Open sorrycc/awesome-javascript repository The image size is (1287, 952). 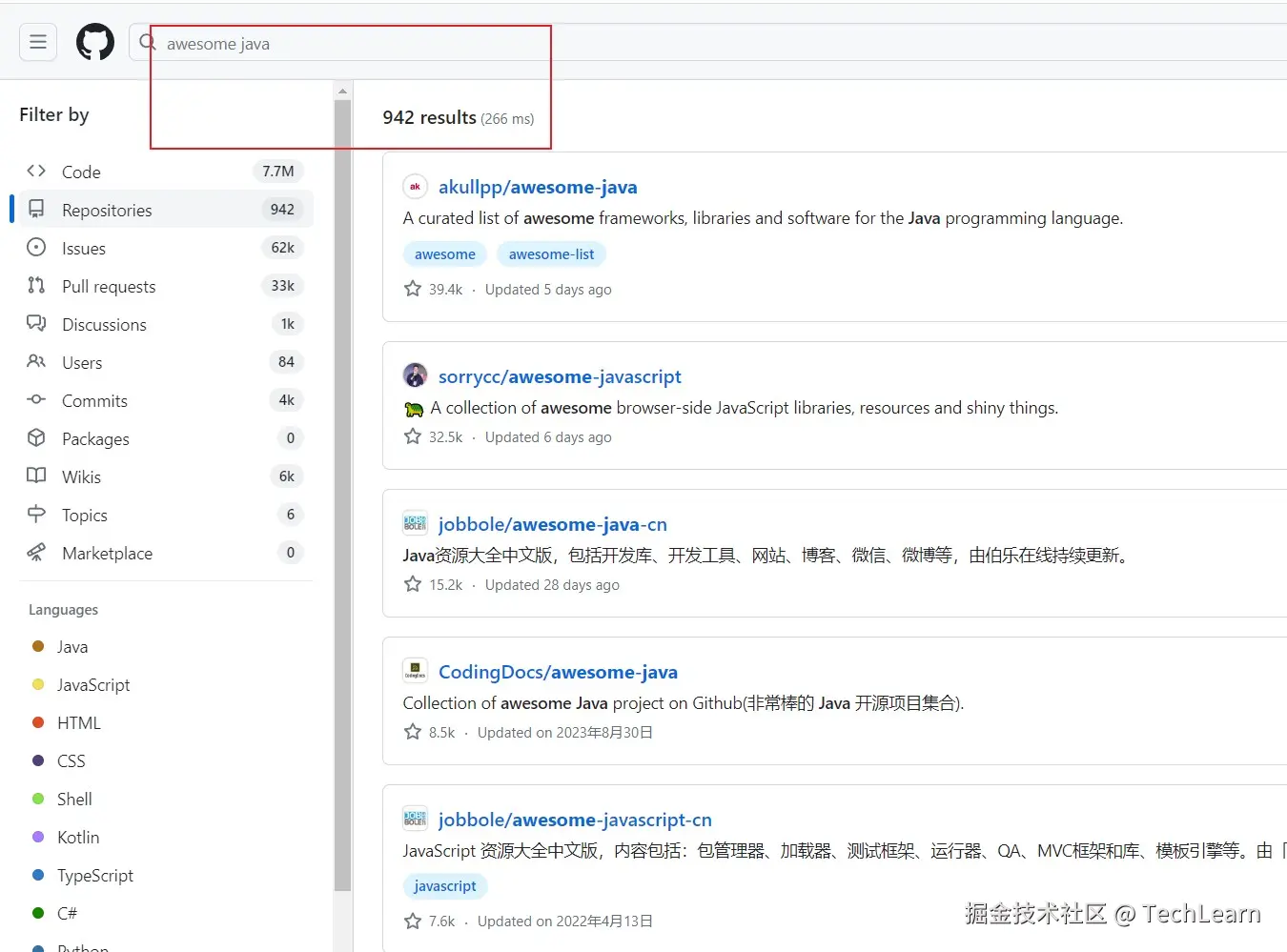click(x=560, y=376)
